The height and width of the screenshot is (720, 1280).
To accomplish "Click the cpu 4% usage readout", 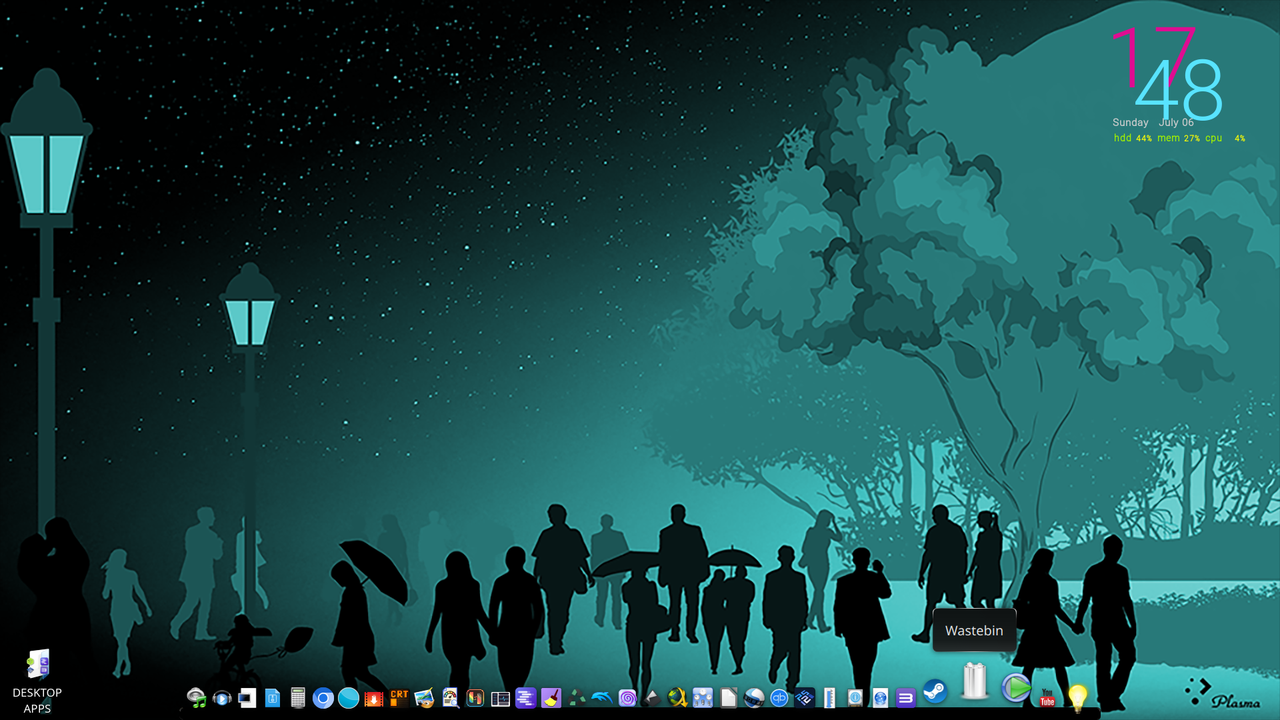I will tap(1225, 138).
